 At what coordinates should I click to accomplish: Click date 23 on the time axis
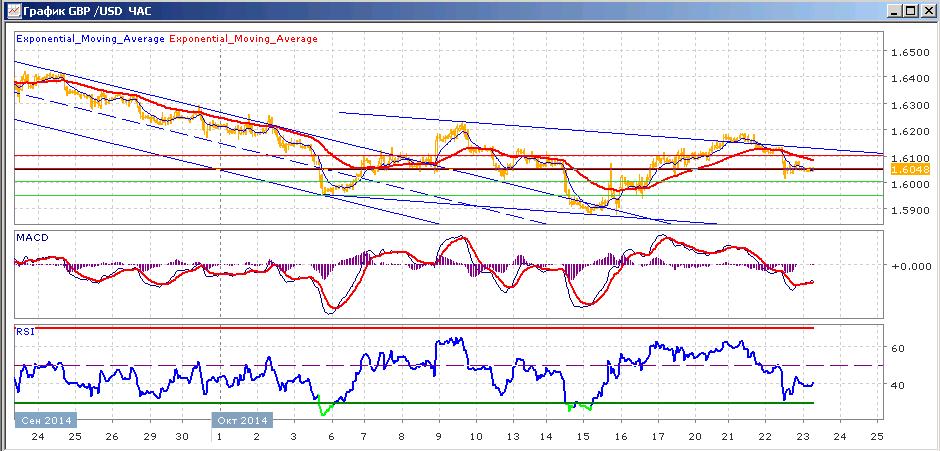[x=803, y=437]
